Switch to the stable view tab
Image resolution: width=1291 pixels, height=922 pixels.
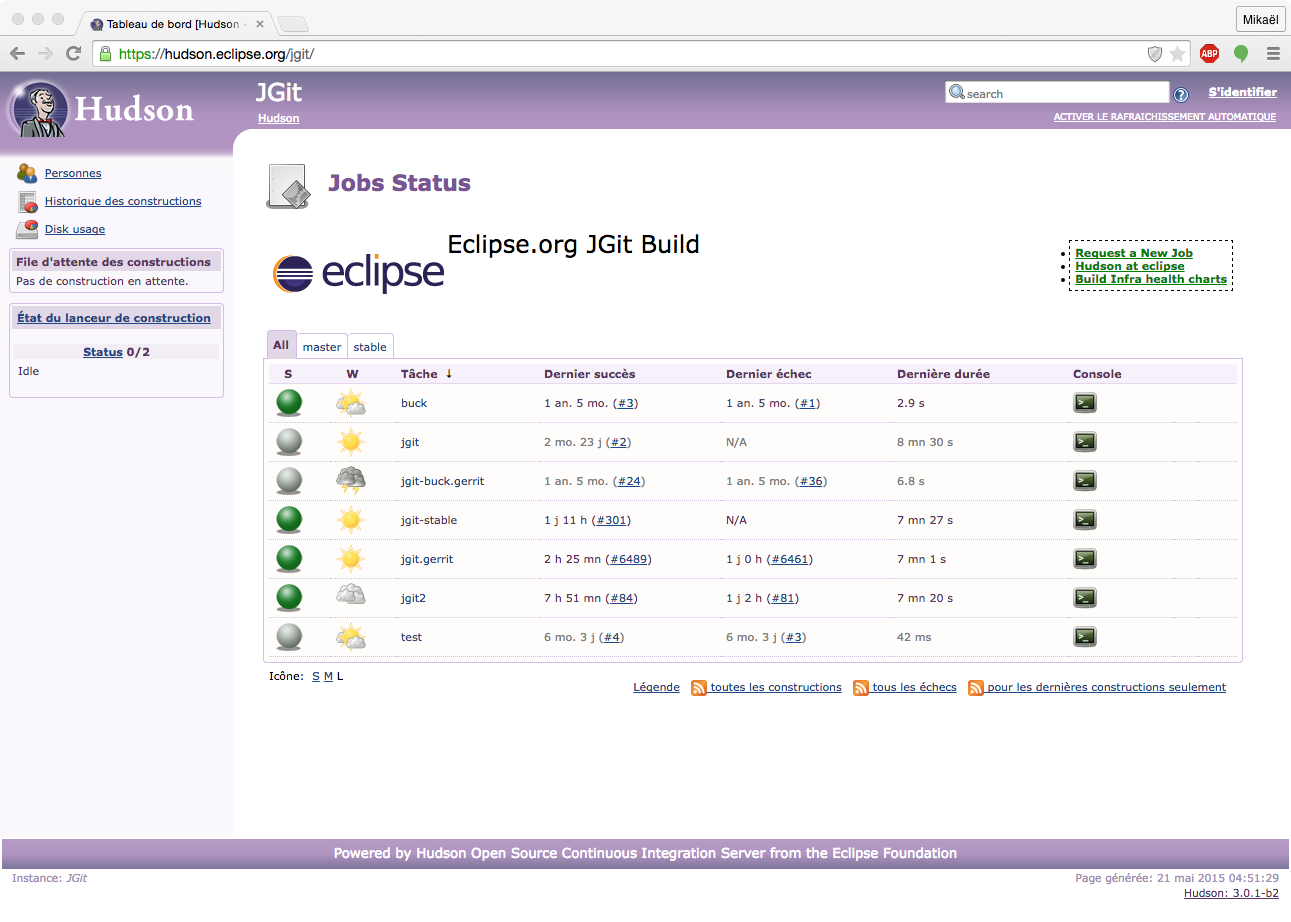point(370,347)
